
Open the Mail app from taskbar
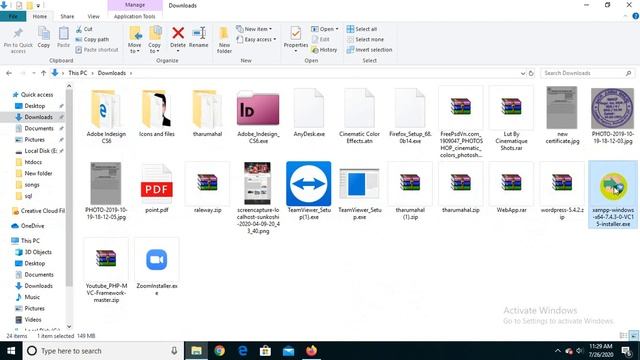click(288, 351)
